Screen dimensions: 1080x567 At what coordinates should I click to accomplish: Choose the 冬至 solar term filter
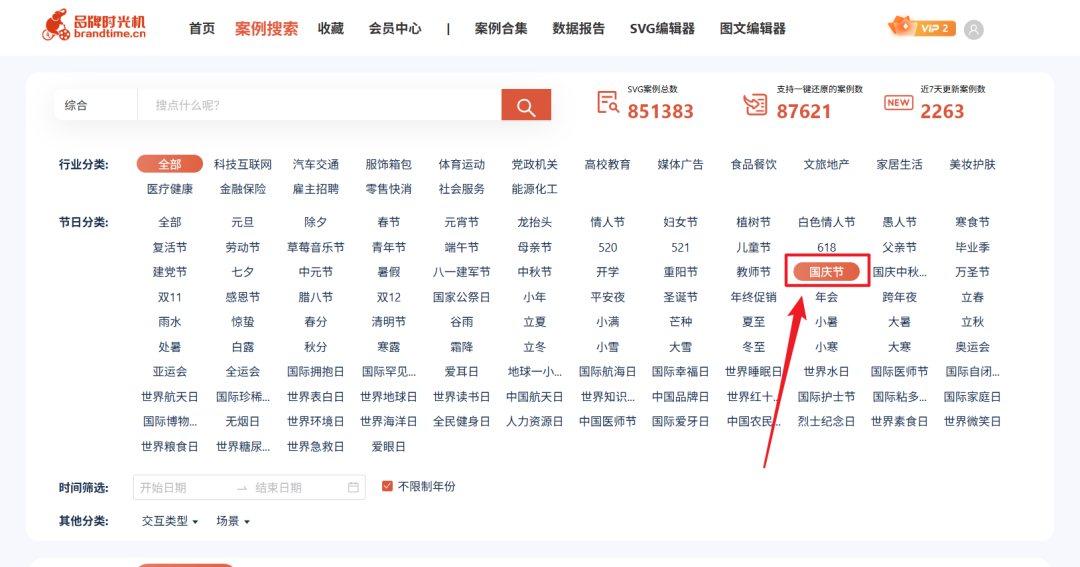pos(754,347)
